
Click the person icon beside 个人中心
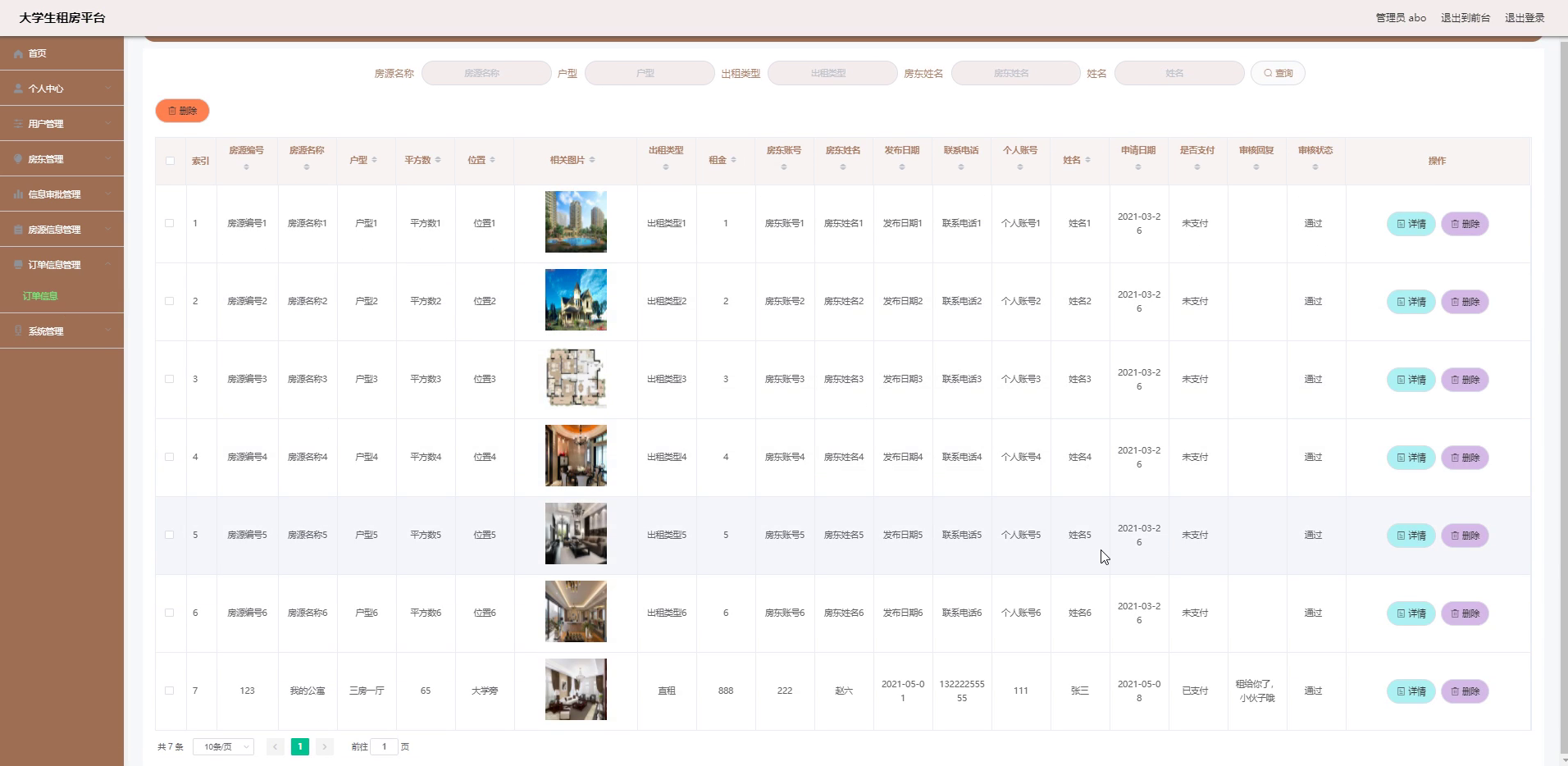(x=18, y=89)
